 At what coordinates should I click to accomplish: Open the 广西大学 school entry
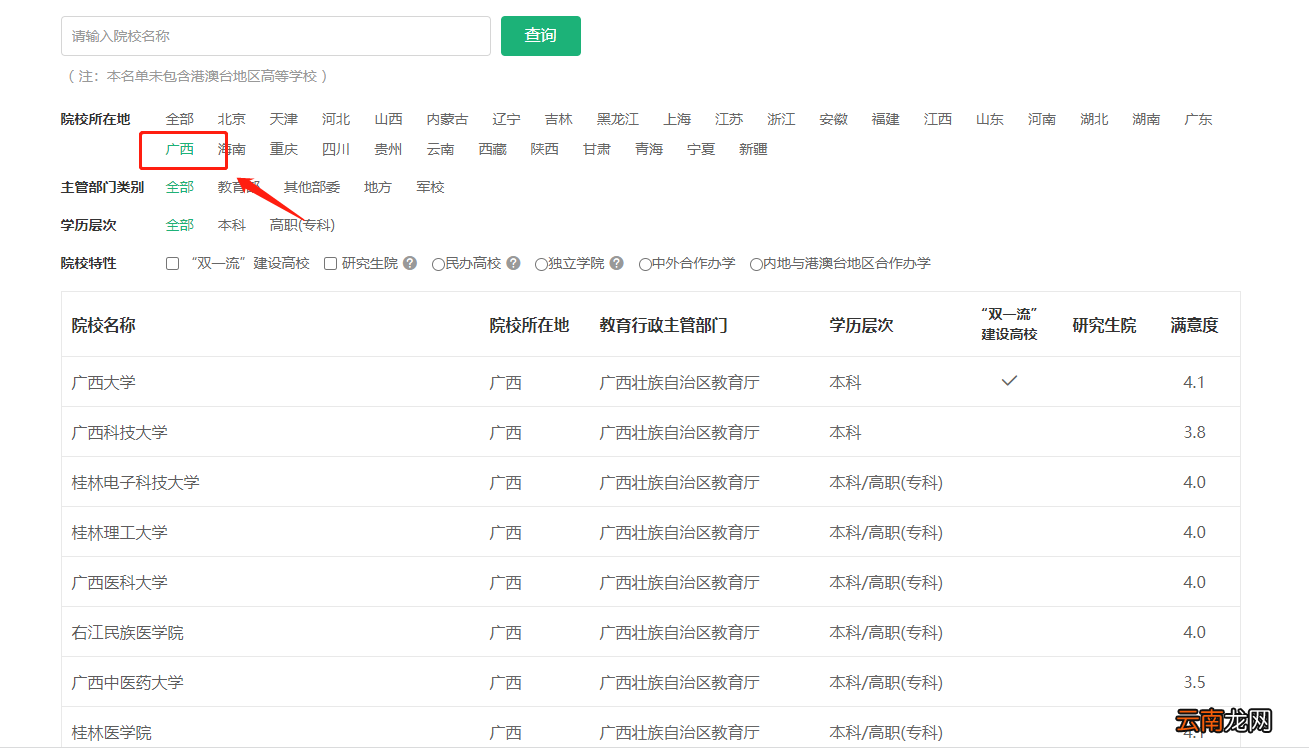(104, 382)
